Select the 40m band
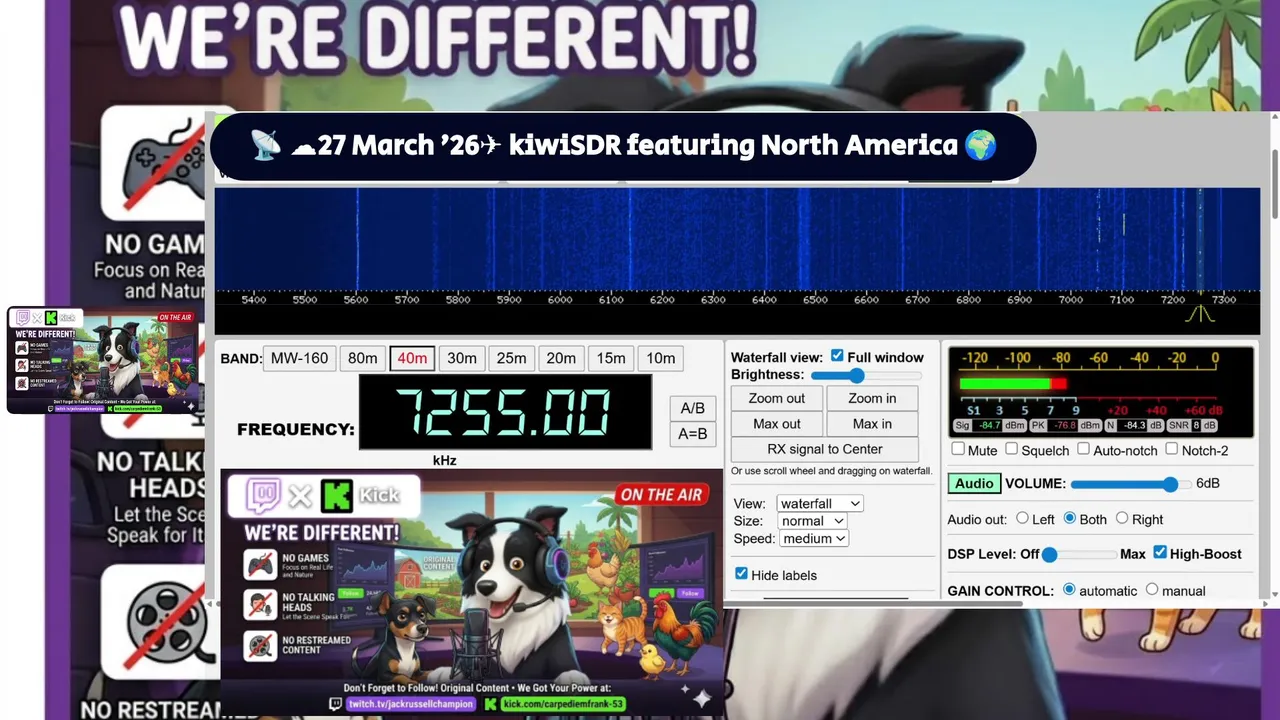The height and width of the screenshot is (720, 1280). (412, 358)
